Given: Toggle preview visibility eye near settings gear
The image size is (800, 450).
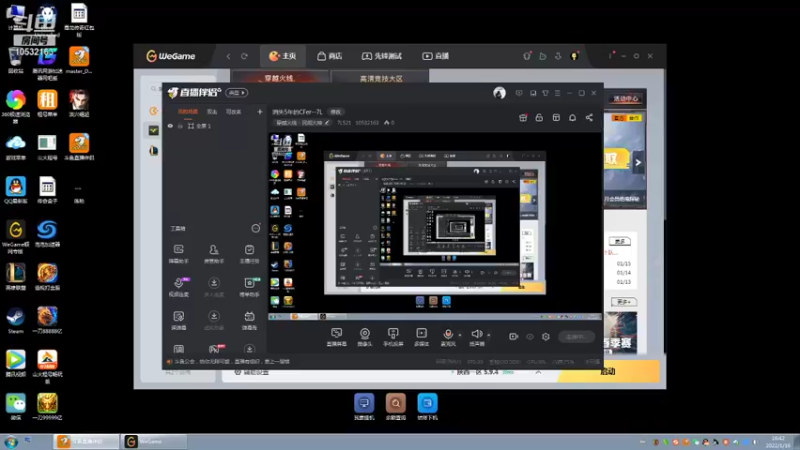Looking at the screenshot, I should (530, 337).
